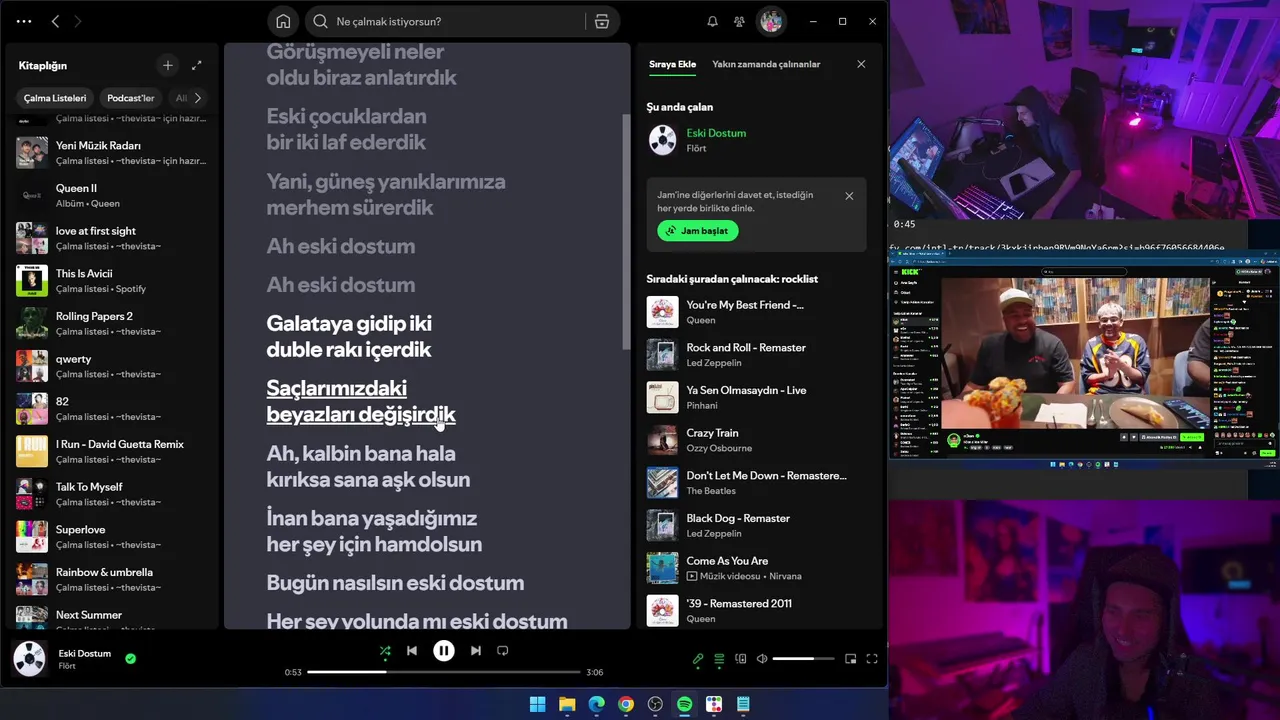Jump to lyric 'Saçlarımızdaki beyazları değişirdik'
Viewport: 1280px width, 720px height.
361,401
